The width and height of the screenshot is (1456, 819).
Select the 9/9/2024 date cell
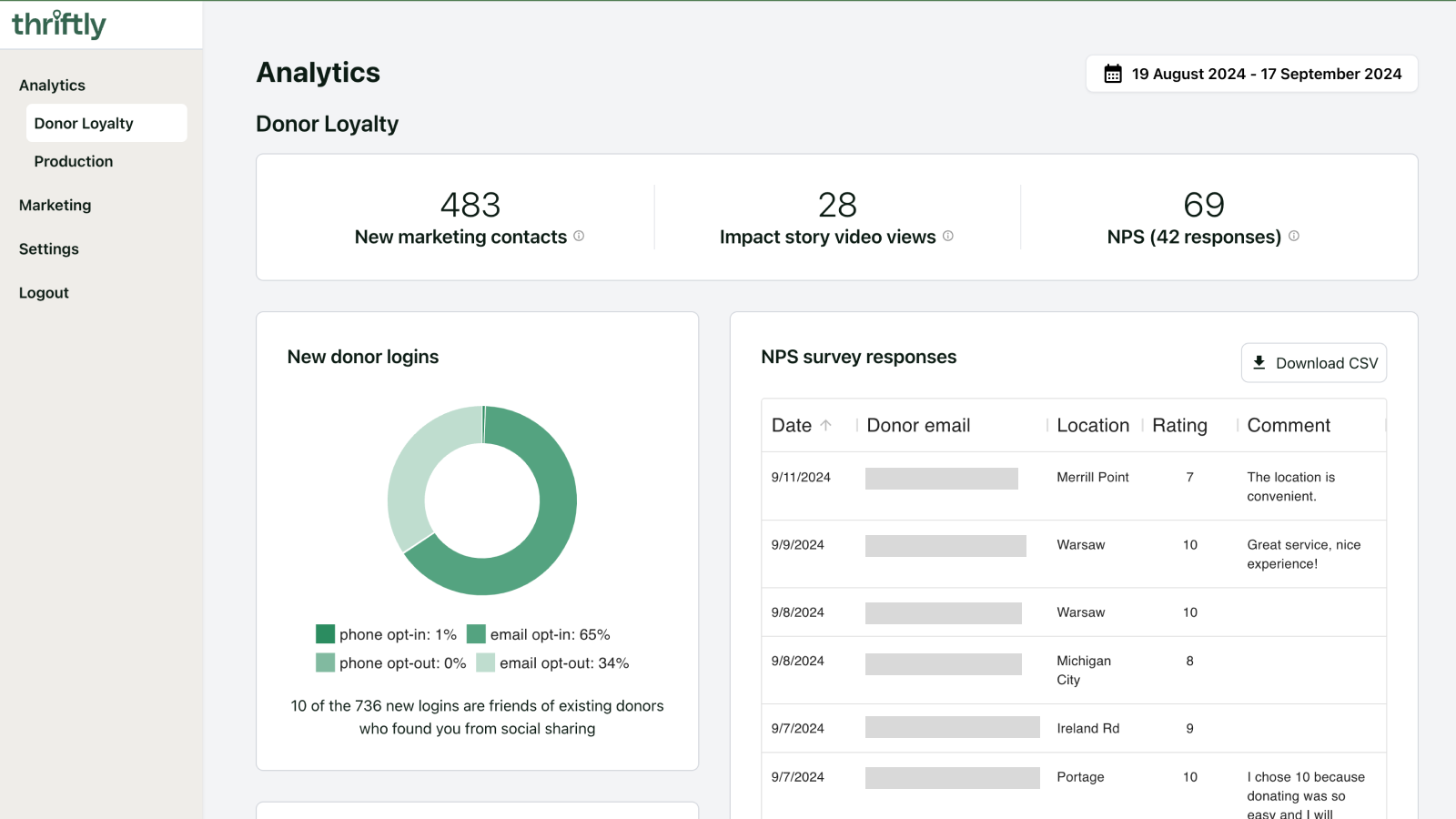798,544
